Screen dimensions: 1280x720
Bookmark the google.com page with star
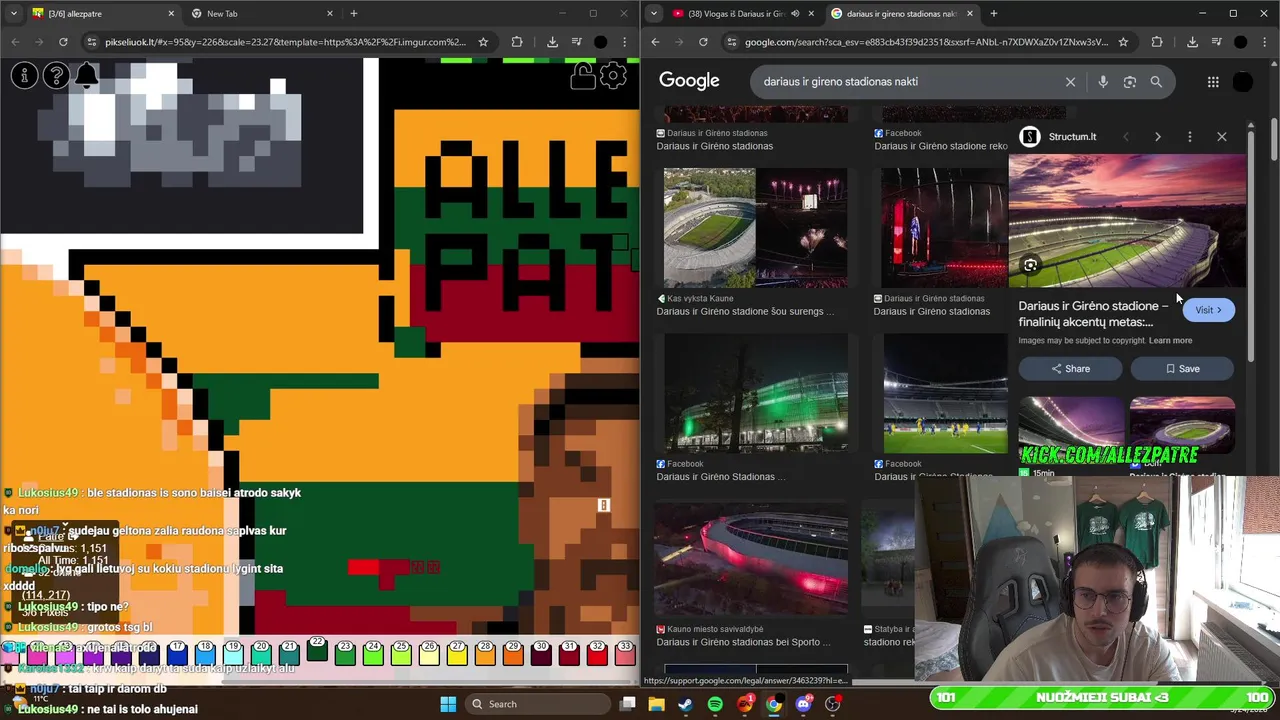[x=1123, y=42]
